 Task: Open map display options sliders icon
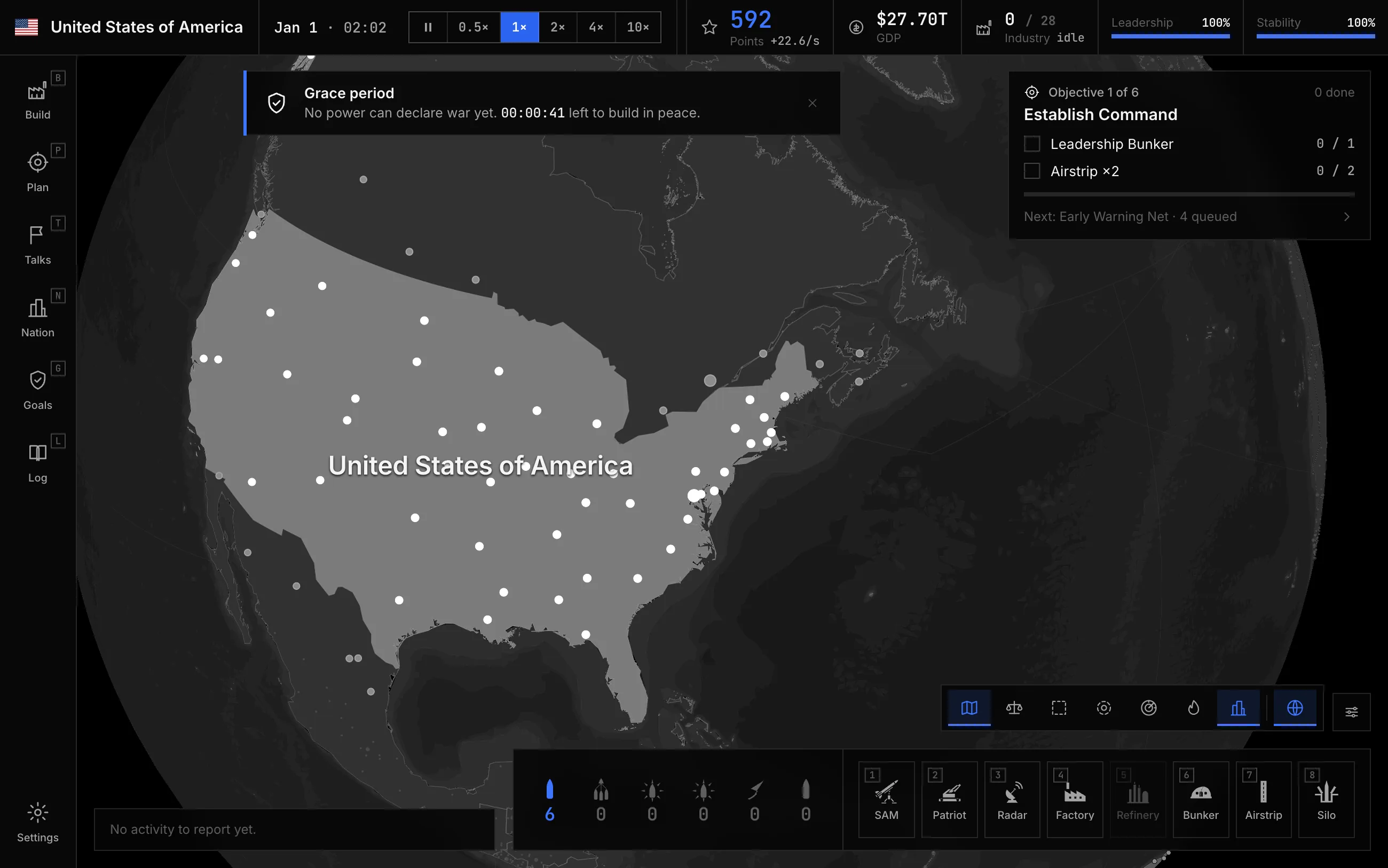(1352, 712)
